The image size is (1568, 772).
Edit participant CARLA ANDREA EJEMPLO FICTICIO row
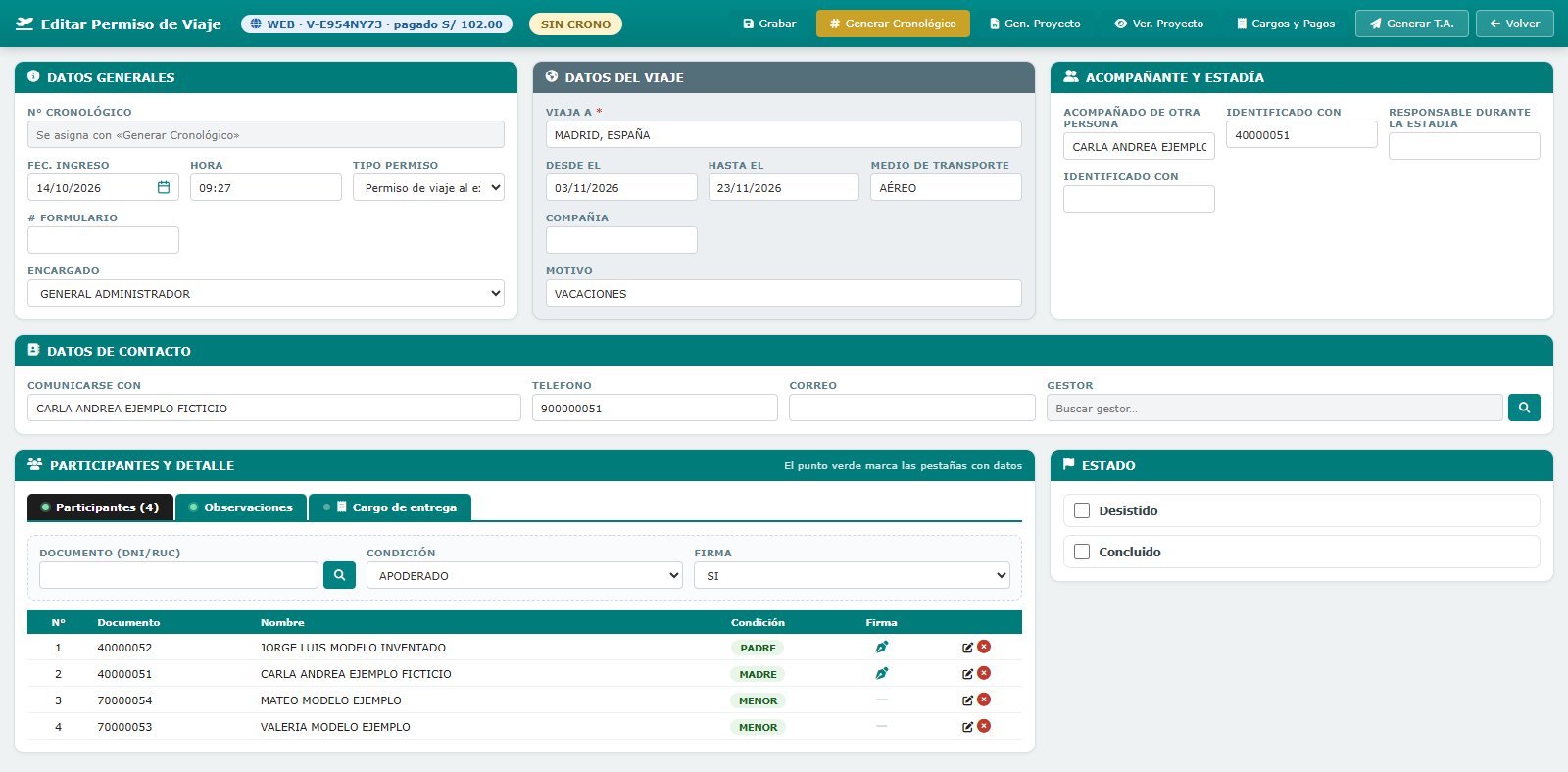967,674
